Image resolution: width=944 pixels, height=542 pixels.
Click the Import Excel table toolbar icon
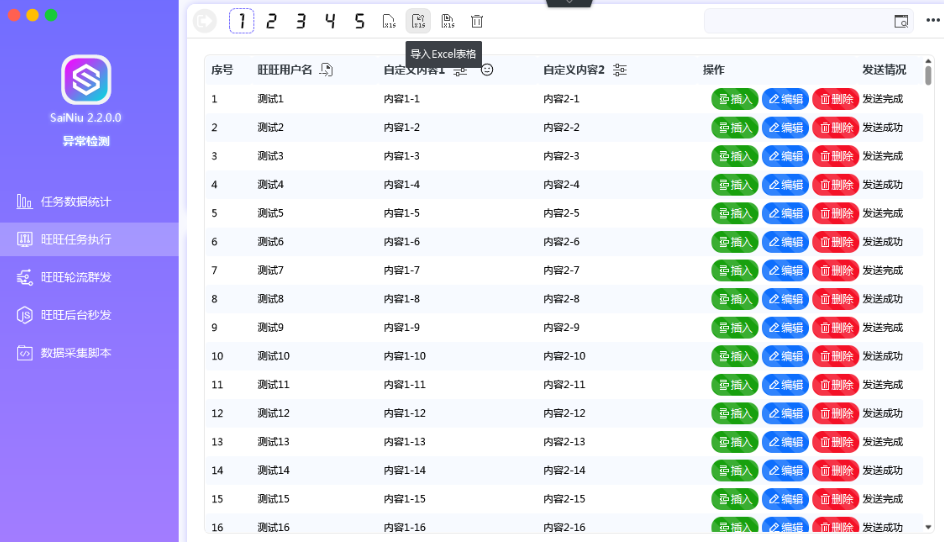point(419,20)
